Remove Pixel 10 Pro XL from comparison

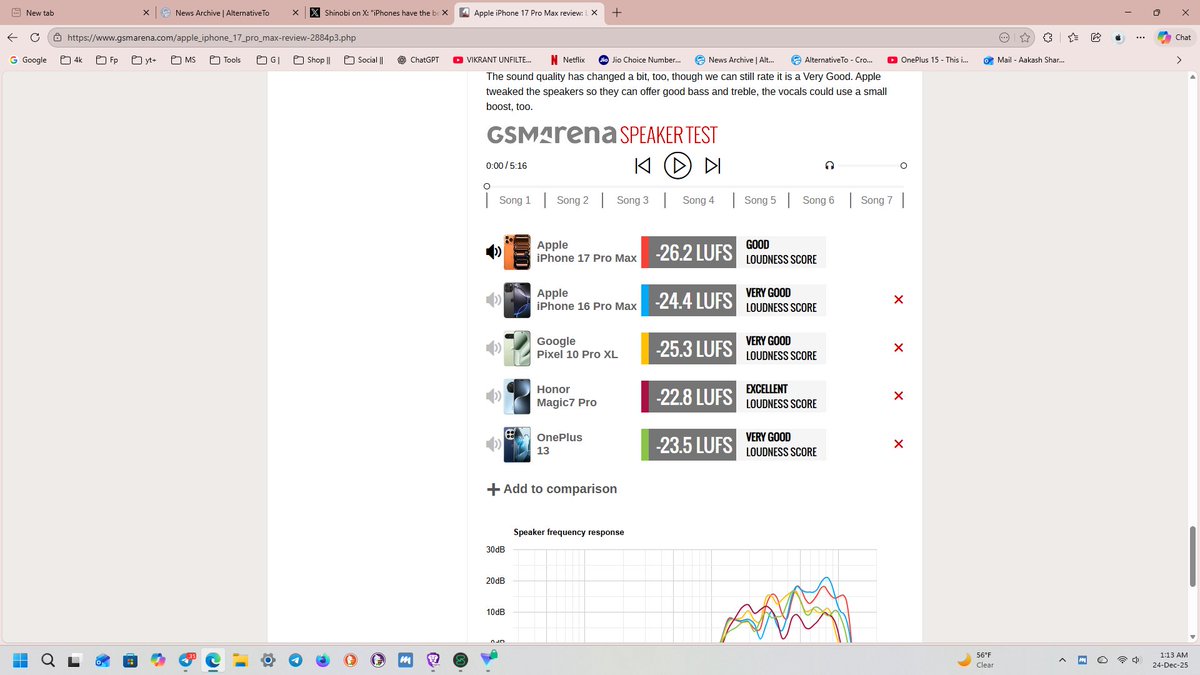click(x=898, y=348)
